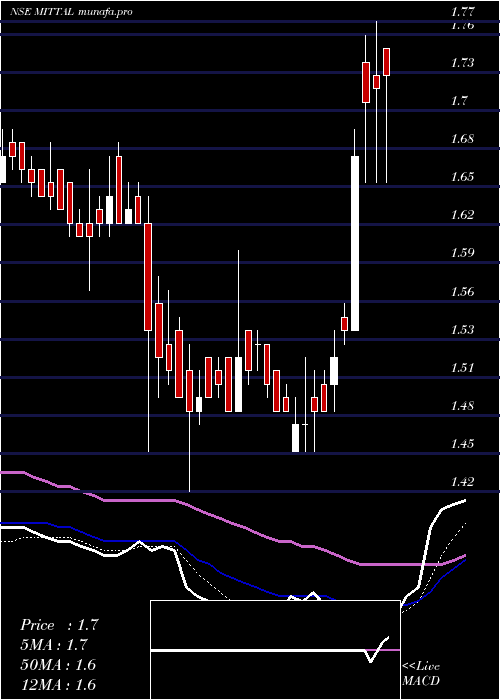Click the 1.51 price axis label
Viewport: 500px width, 700px height.
pyautogui.click(x=462, y=368)
